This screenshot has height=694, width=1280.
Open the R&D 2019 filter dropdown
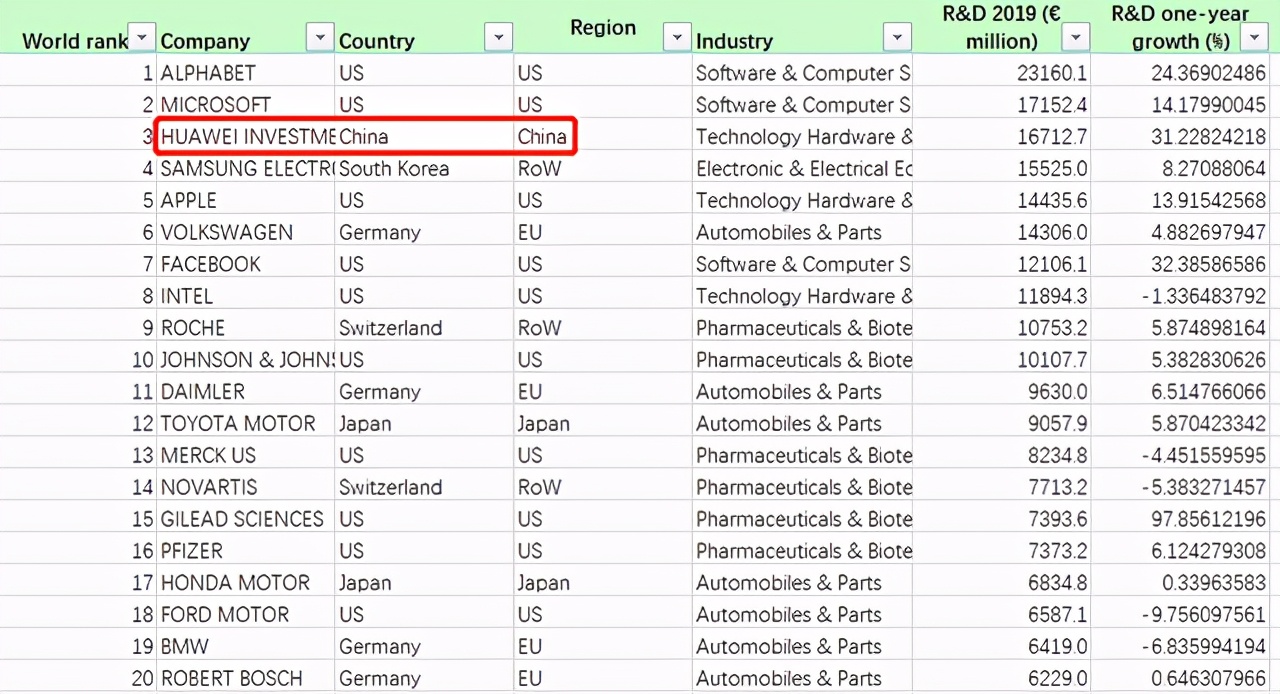tap(1075, 38)
